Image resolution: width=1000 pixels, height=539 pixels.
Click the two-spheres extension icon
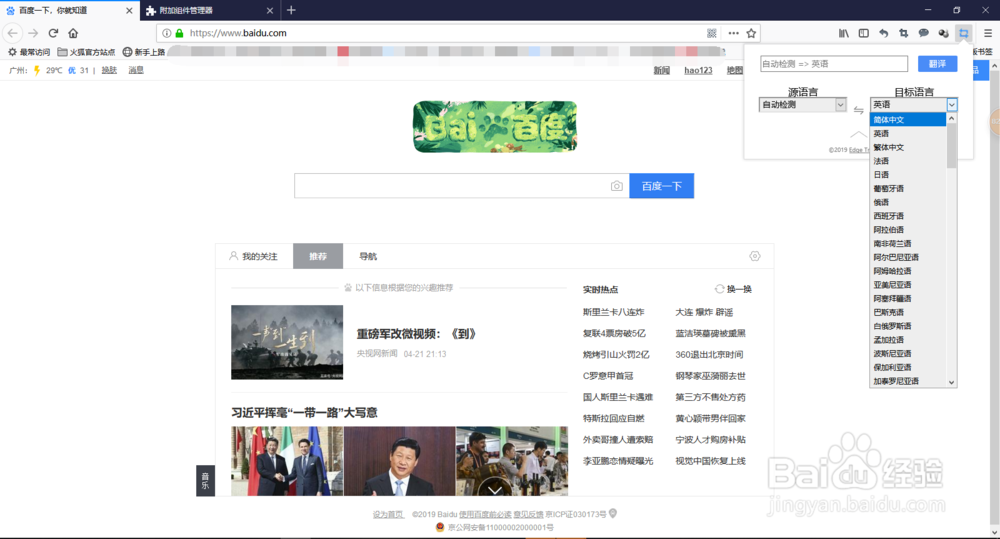pos(943,33)
